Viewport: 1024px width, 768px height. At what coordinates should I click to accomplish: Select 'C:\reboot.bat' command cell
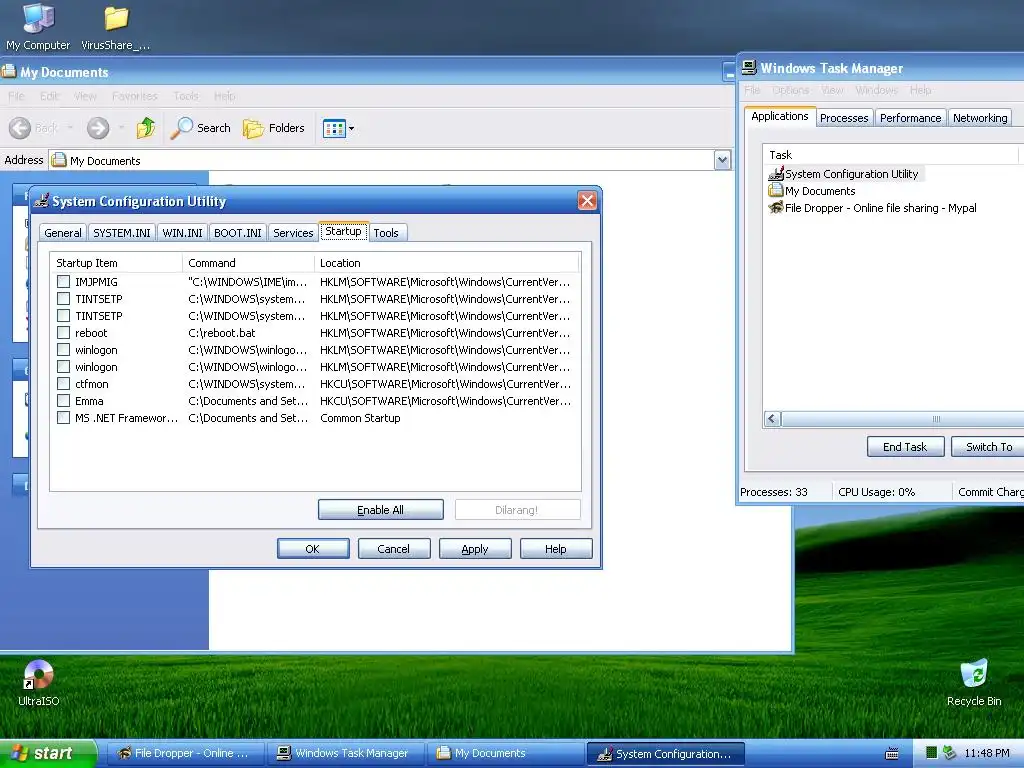tap(221, 332)
